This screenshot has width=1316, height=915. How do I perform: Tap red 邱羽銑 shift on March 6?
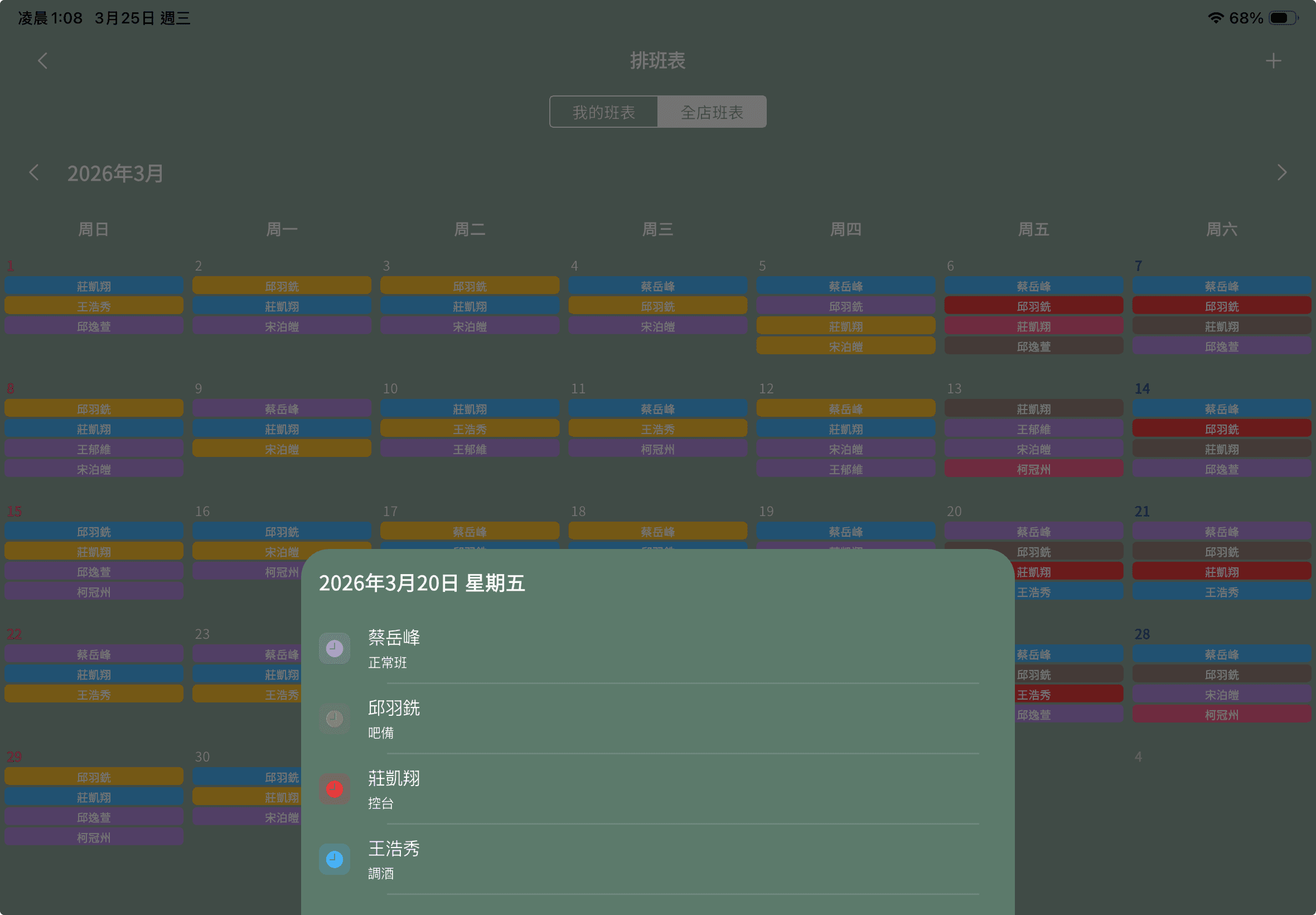coord(1033,306)
